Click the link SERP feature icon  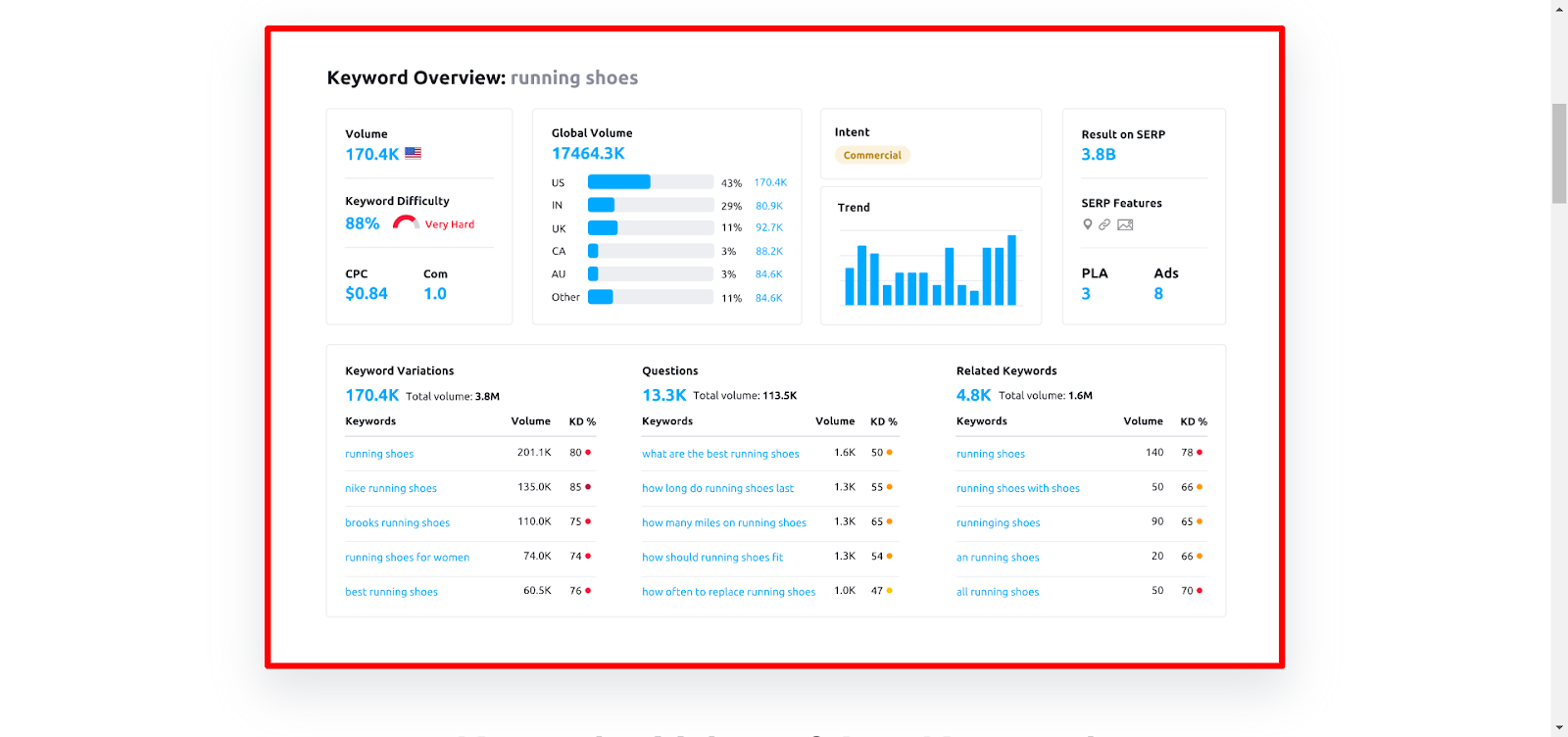point(1104,224)
